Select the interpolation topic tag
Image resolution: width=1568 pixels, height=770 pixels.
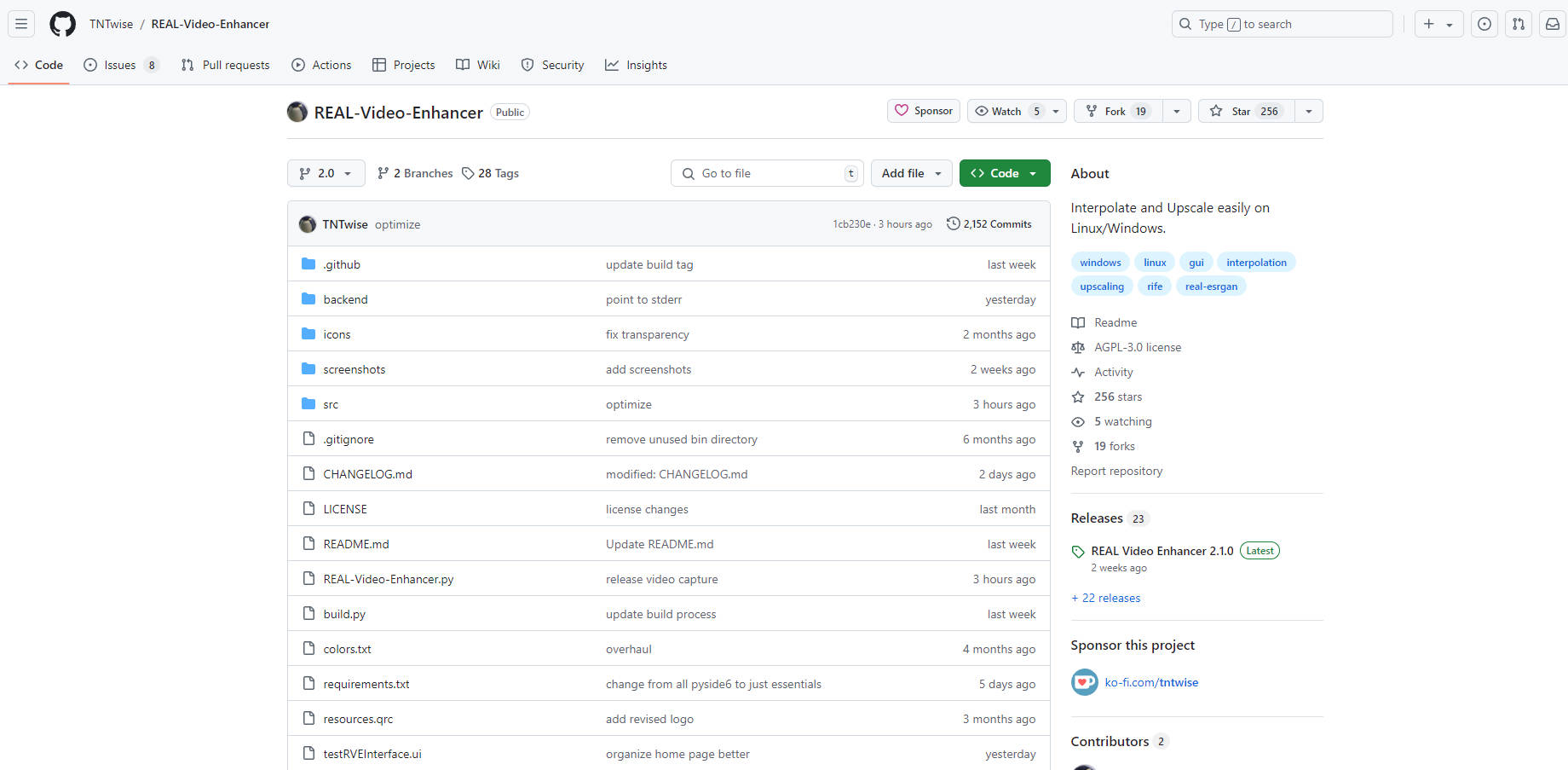(1256, 263)
